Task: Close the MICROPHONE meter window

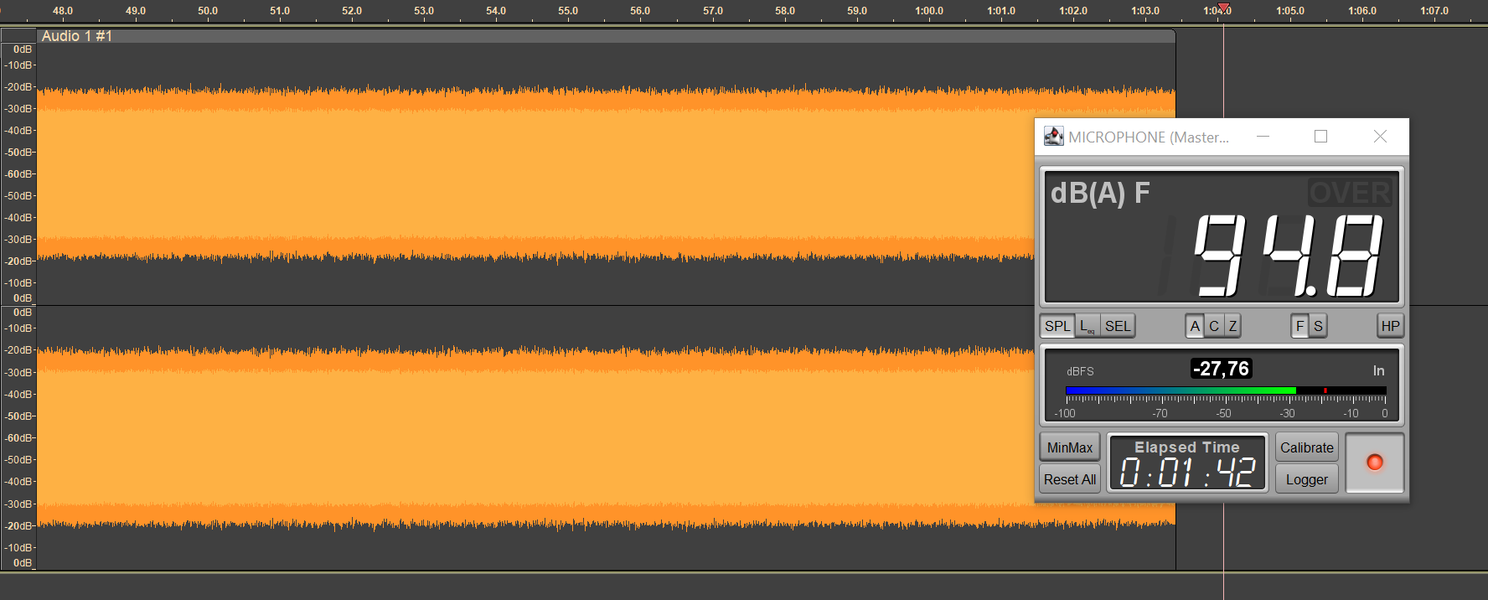Action: click(x=1380, y=137)
